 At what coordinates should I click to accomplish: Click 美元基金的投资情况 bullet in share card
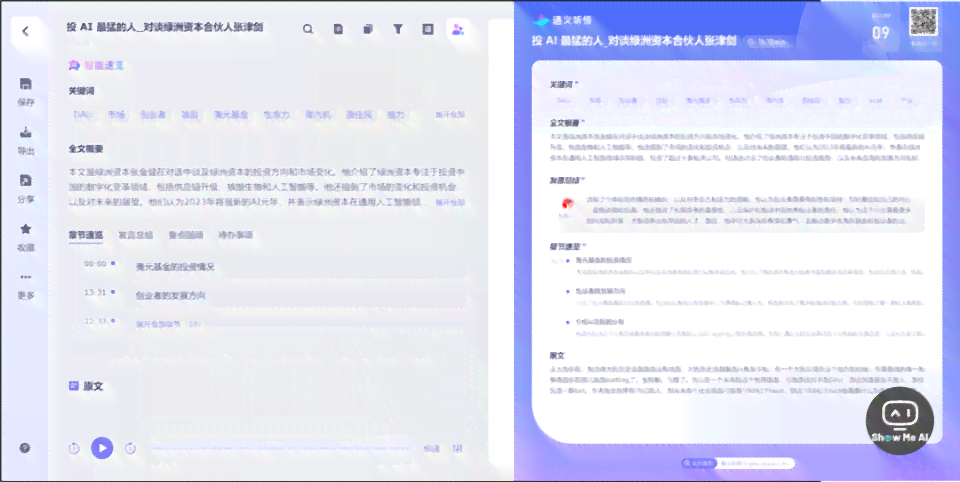604,260
